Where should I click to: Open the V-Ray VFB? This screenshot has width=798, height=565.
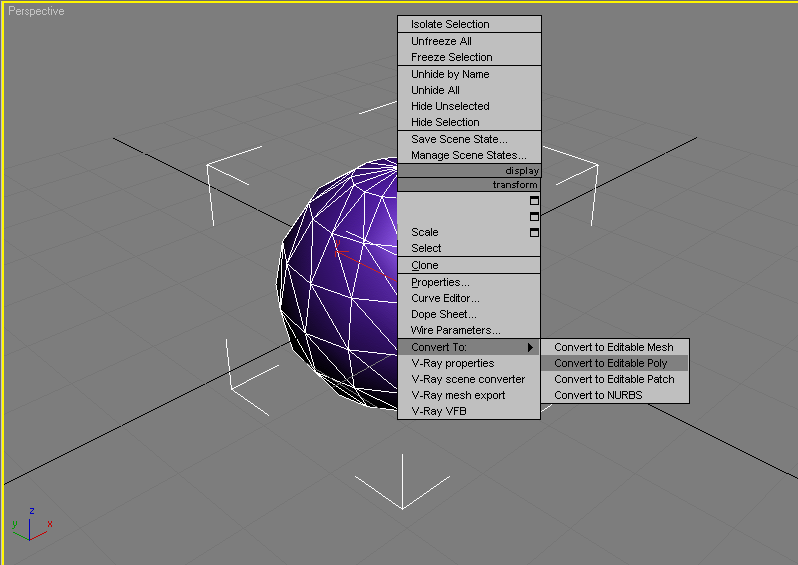point(469,411)
